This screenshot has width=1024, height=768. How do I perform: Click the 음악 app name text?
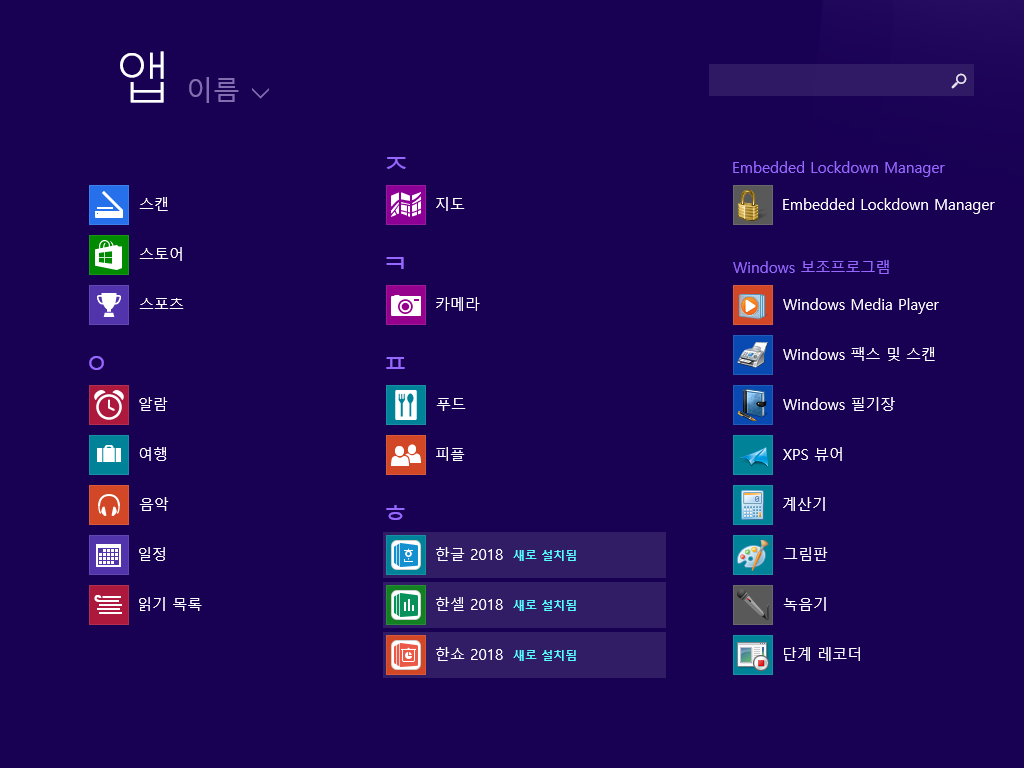pyautogui.click(x=153, y=504)
